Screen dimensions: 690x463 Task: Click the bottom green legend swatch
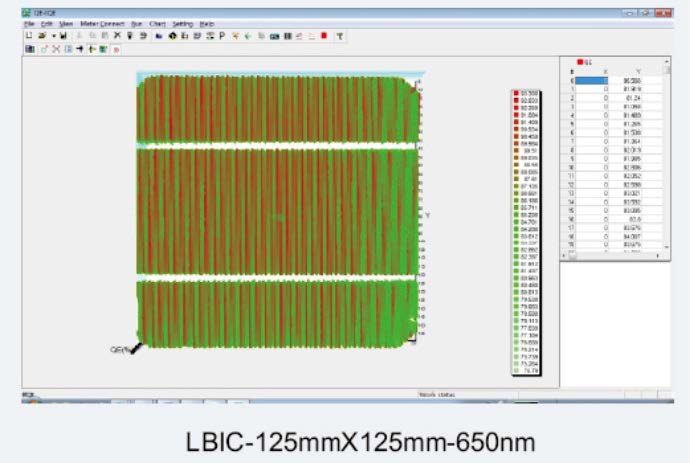point(516,370)
